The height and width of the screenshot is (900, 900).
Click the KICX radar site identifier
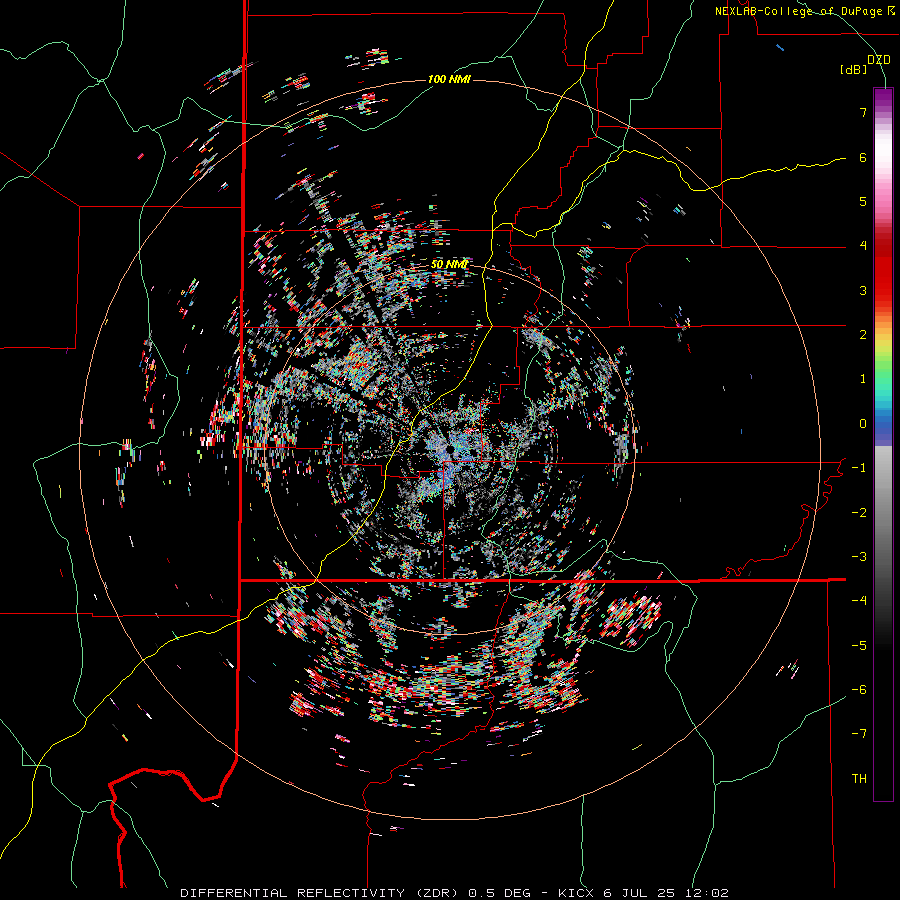click(576, 893)
